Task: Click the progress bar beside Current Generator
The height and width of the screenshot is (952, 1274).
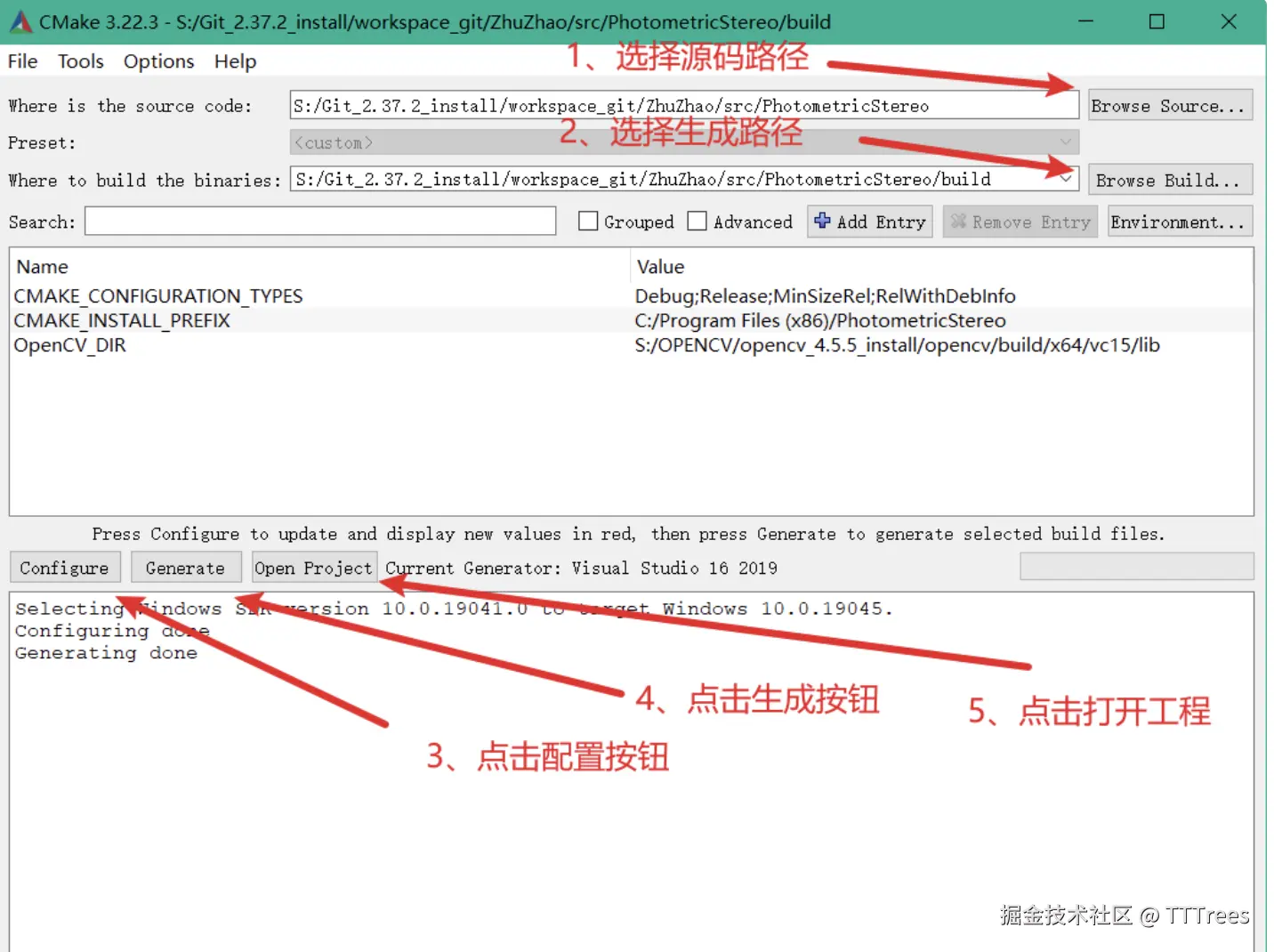Action: pyautogui.click(x=1137, y=566)
